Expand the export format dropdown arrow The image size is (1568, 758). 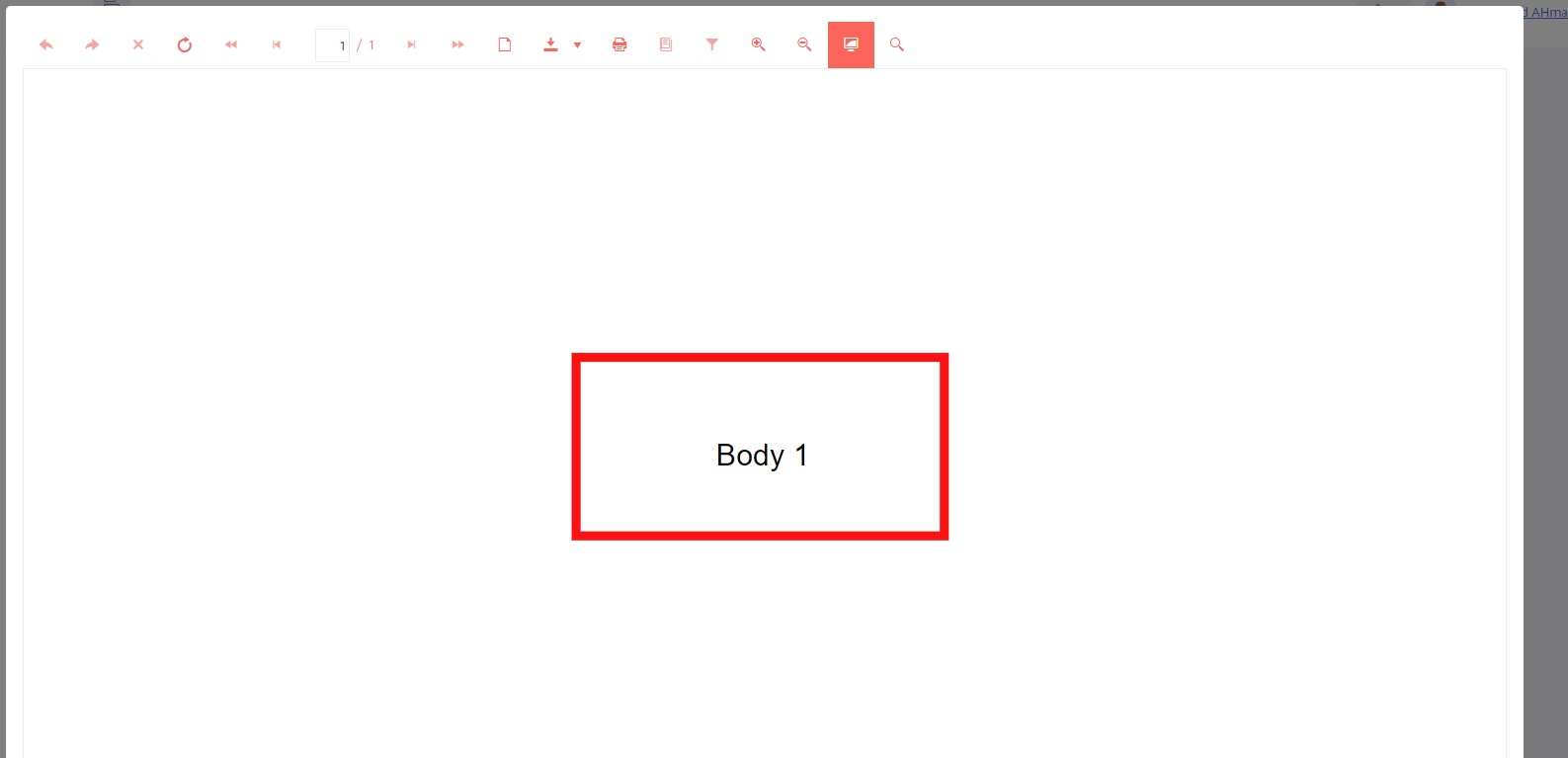tap(578, 45)
